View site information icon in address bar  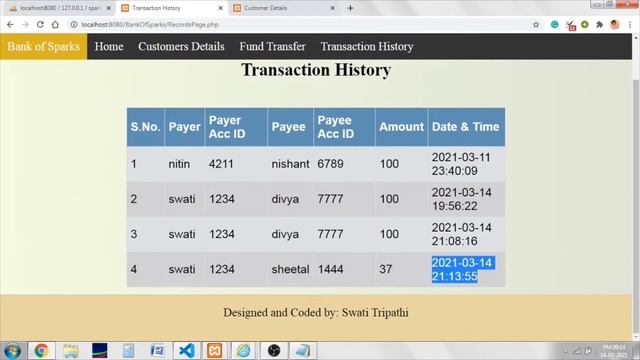(x=74, y=25)
